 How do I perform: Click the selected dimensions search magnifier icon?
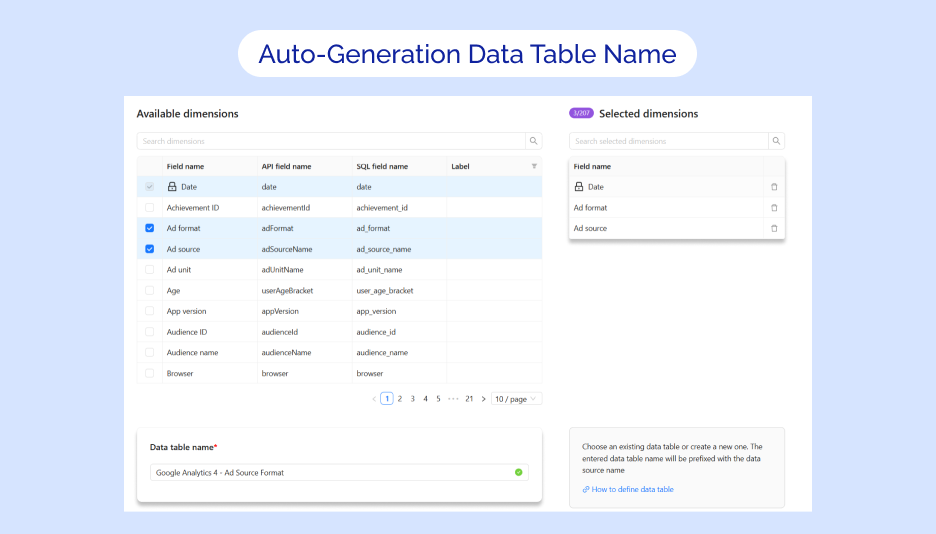click(x=776, y=141)
